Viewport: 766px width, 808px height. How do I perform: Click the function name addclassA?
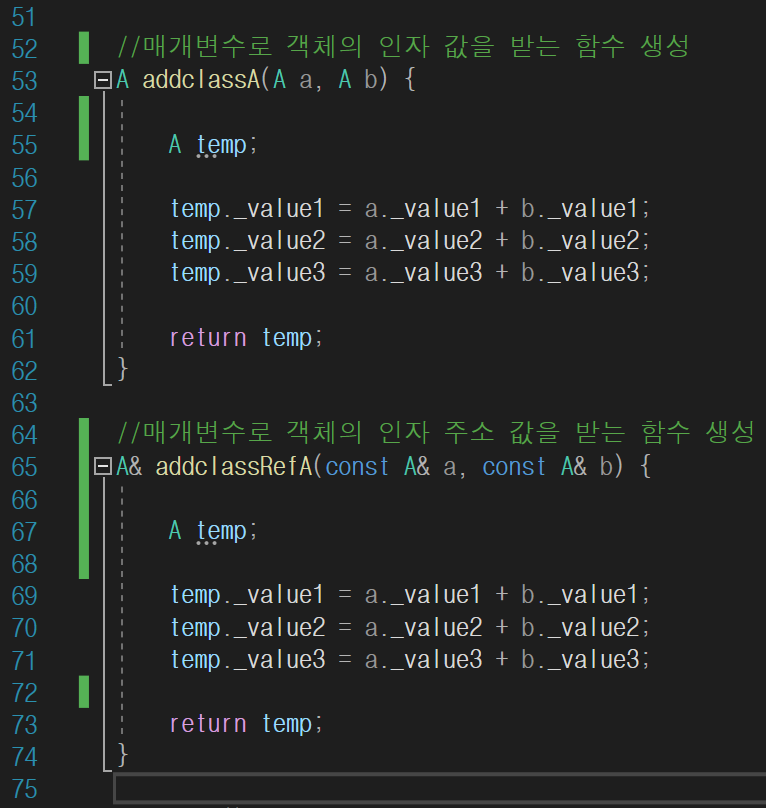click(x=201, y=80)
